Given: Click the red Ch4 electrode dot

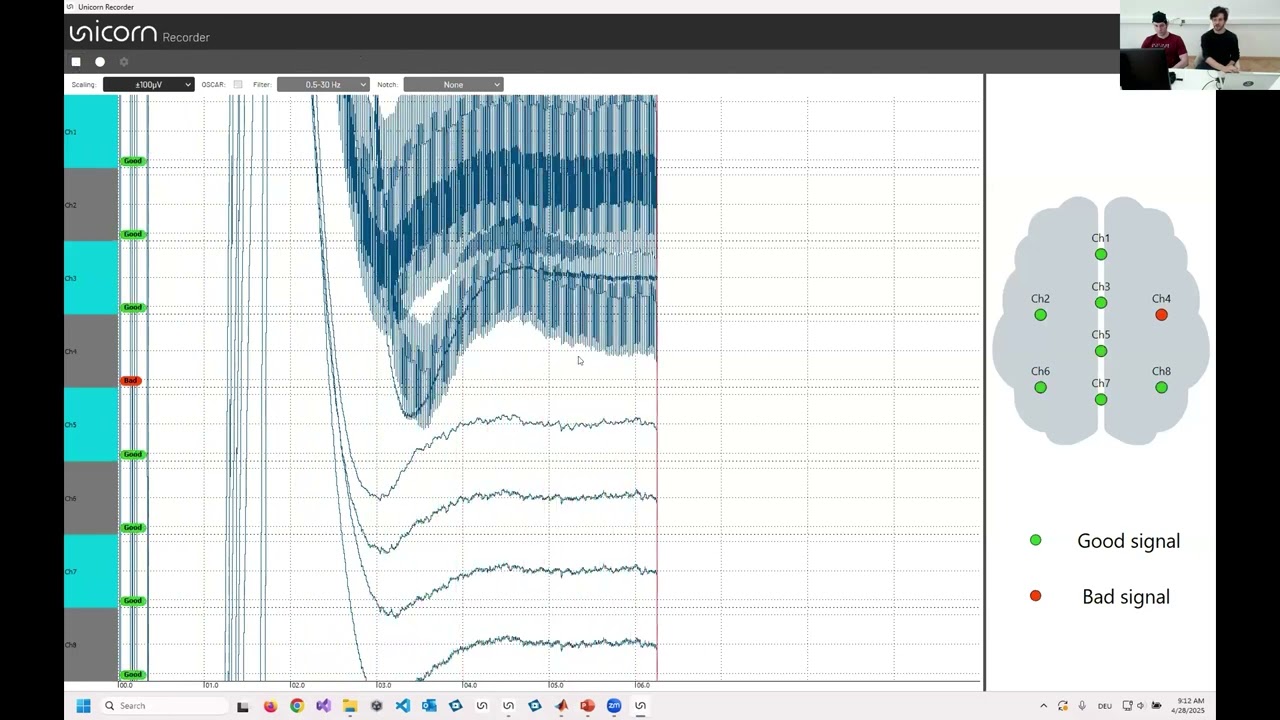Looking at the screenshot, I should tap(1161, 315).
